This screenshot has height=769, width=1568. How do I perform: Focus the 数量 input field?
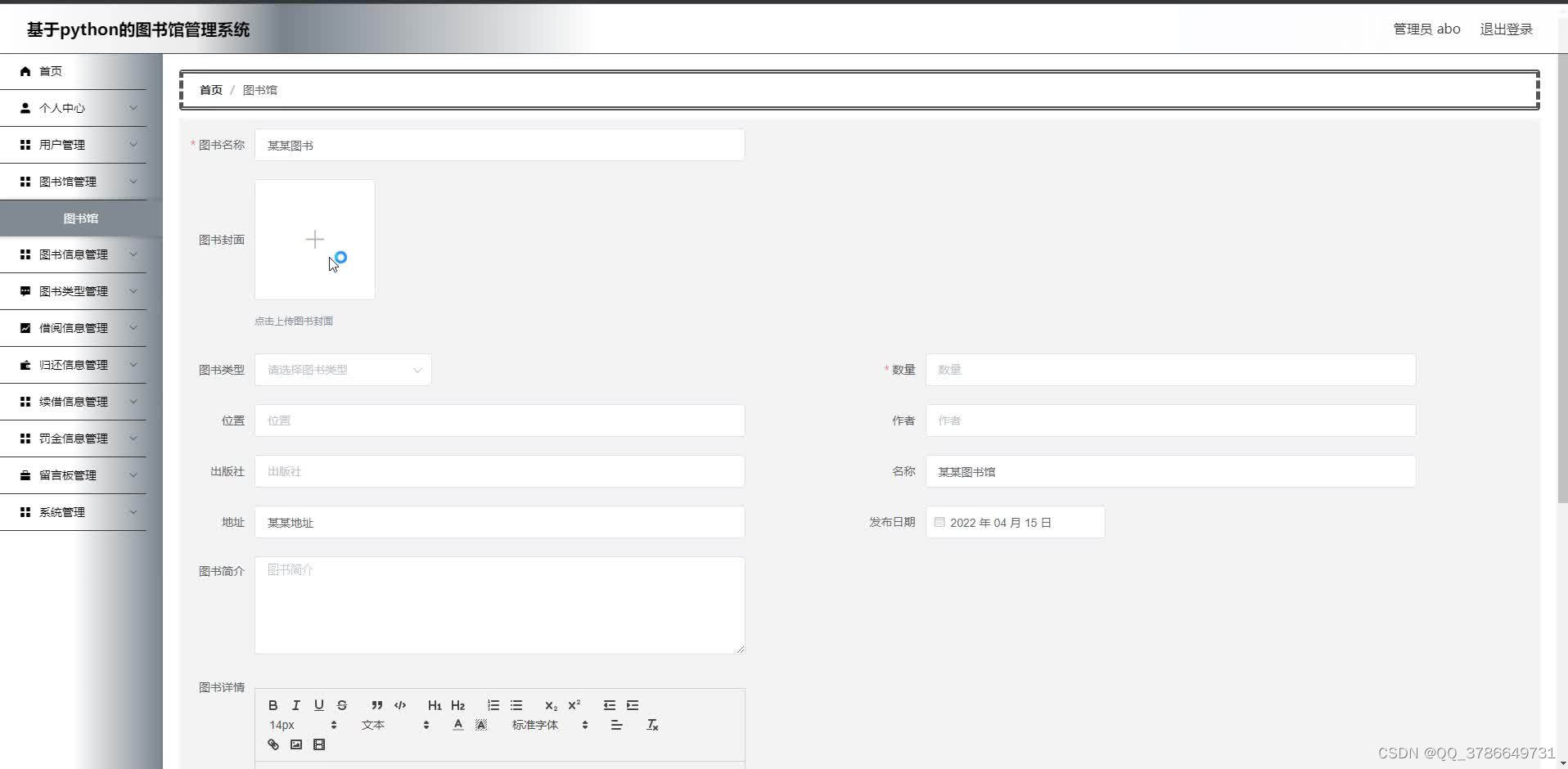(1170, 370)
